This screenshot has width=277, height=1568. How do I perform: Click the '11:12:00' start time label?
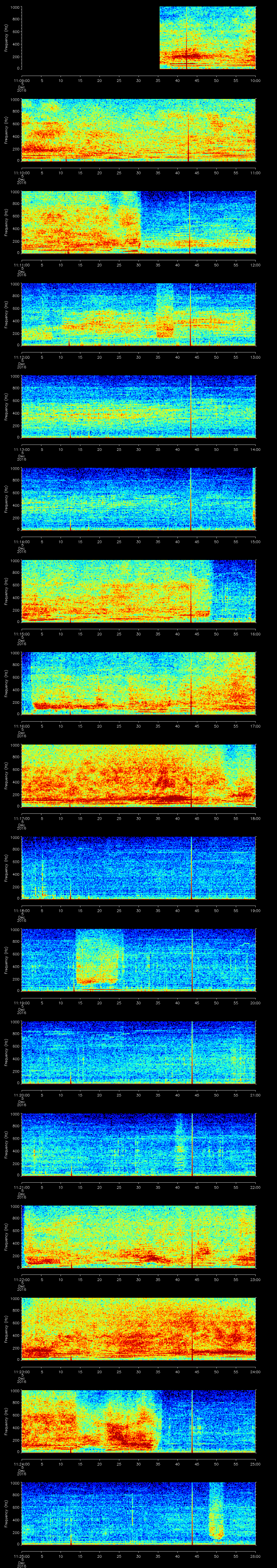click(21, 357)
